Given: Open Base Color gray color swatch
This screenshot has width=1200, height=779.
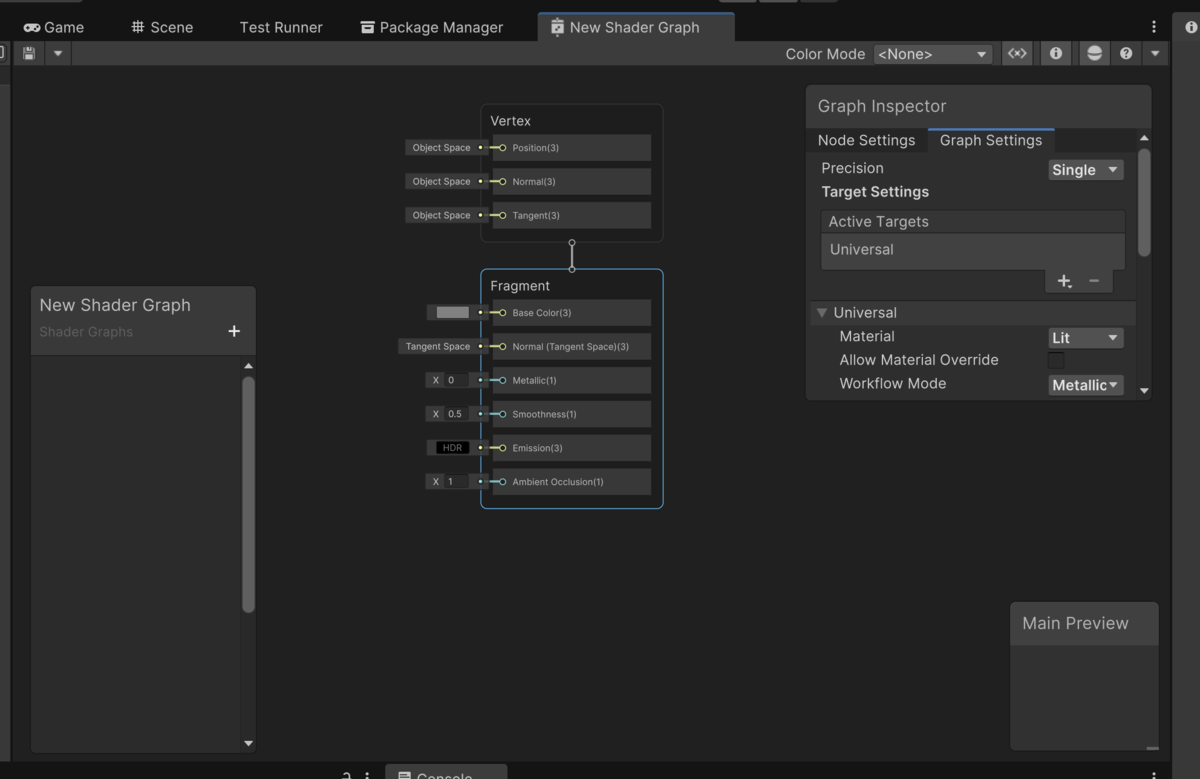Looking at the screenshot, I should (x=452, y=312).
